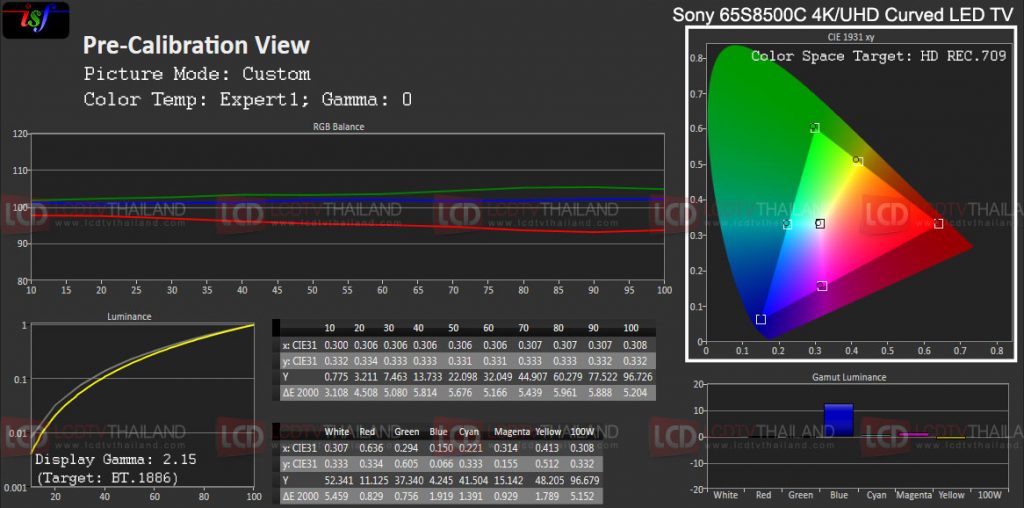Select the Yellow Y value 48.205 cell

[549, 480]
